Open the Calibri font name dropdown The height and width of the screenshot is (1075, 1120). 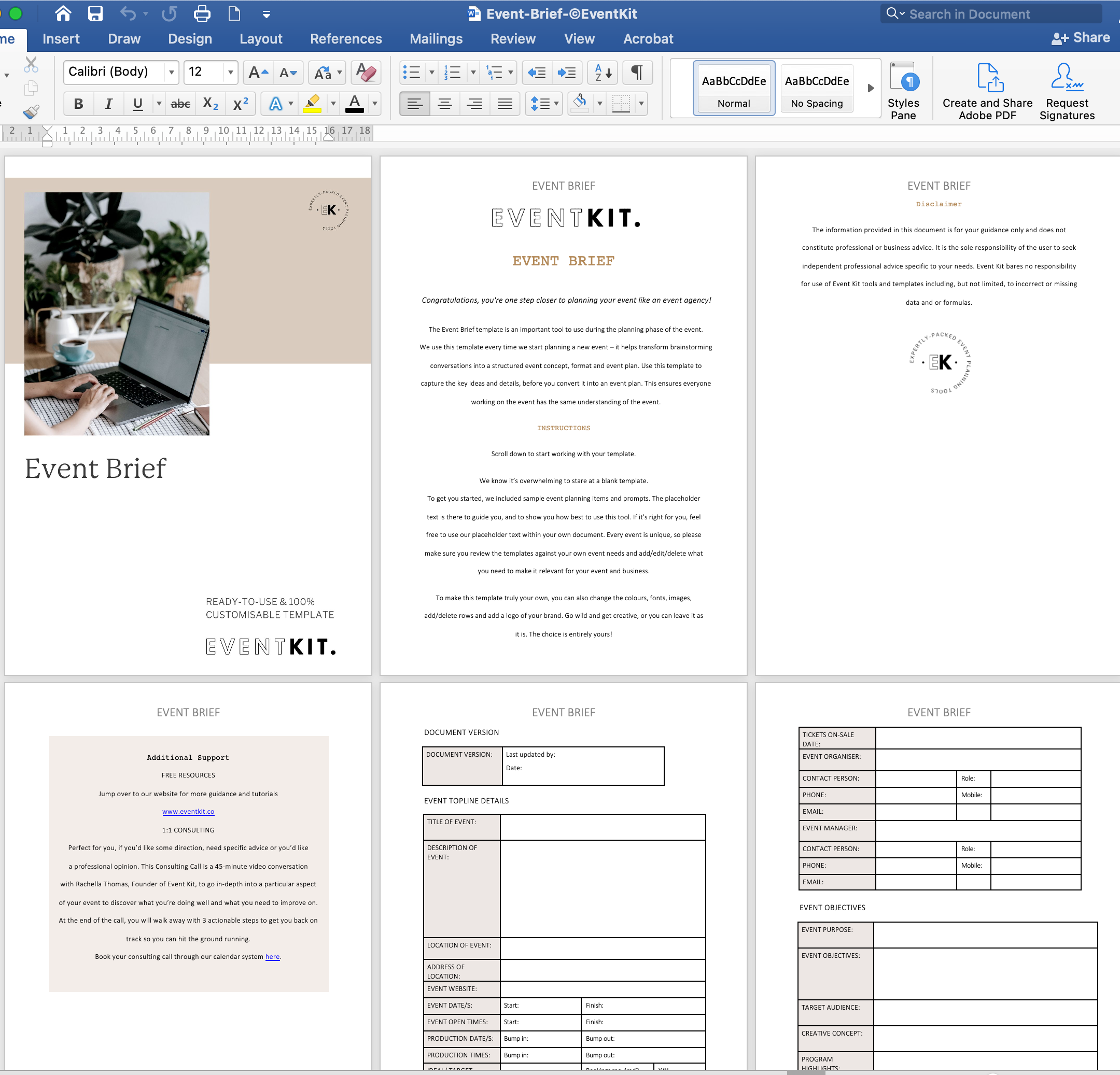pos(171,73)
